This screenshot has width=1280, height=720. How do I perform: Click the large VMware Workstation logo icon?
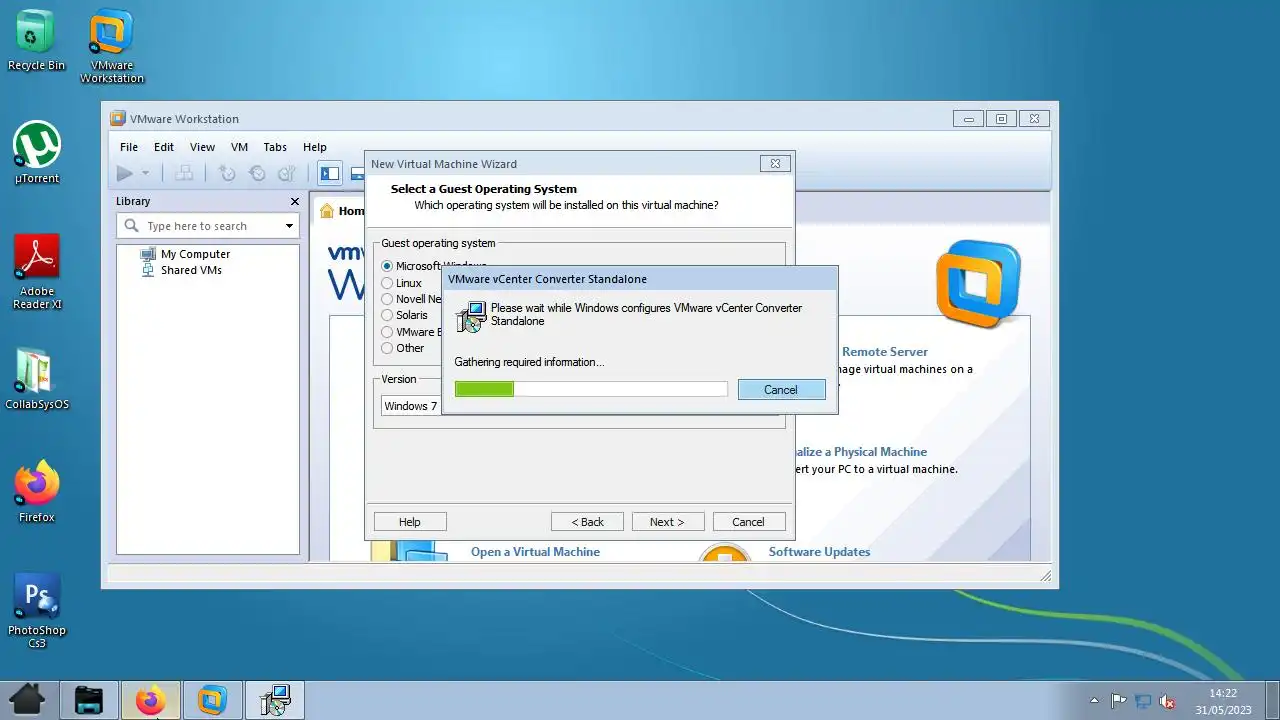(x=978, y=285)
